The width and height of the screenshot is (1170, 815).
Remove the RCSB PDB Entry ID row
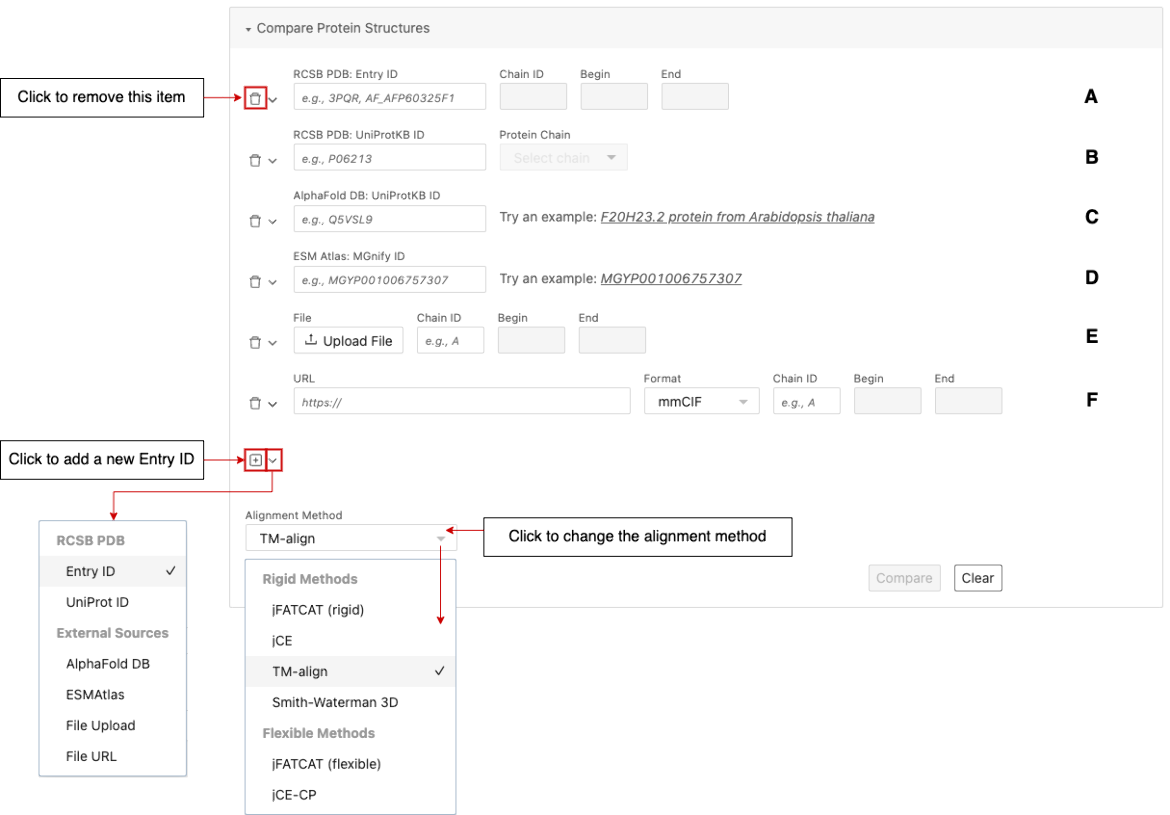(256, 97)
